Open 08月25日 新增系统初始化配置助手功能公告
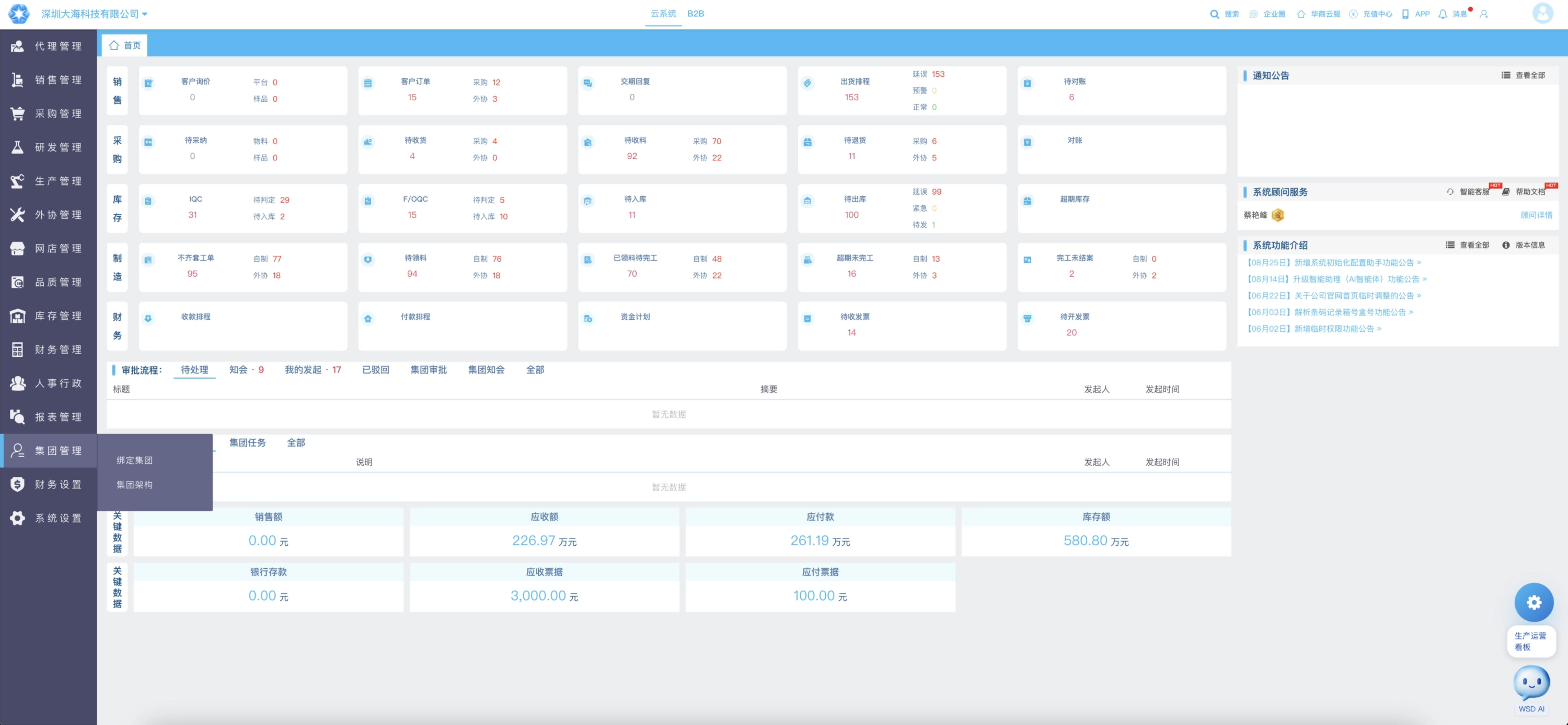1568x725 pixels. (1333, 263)
